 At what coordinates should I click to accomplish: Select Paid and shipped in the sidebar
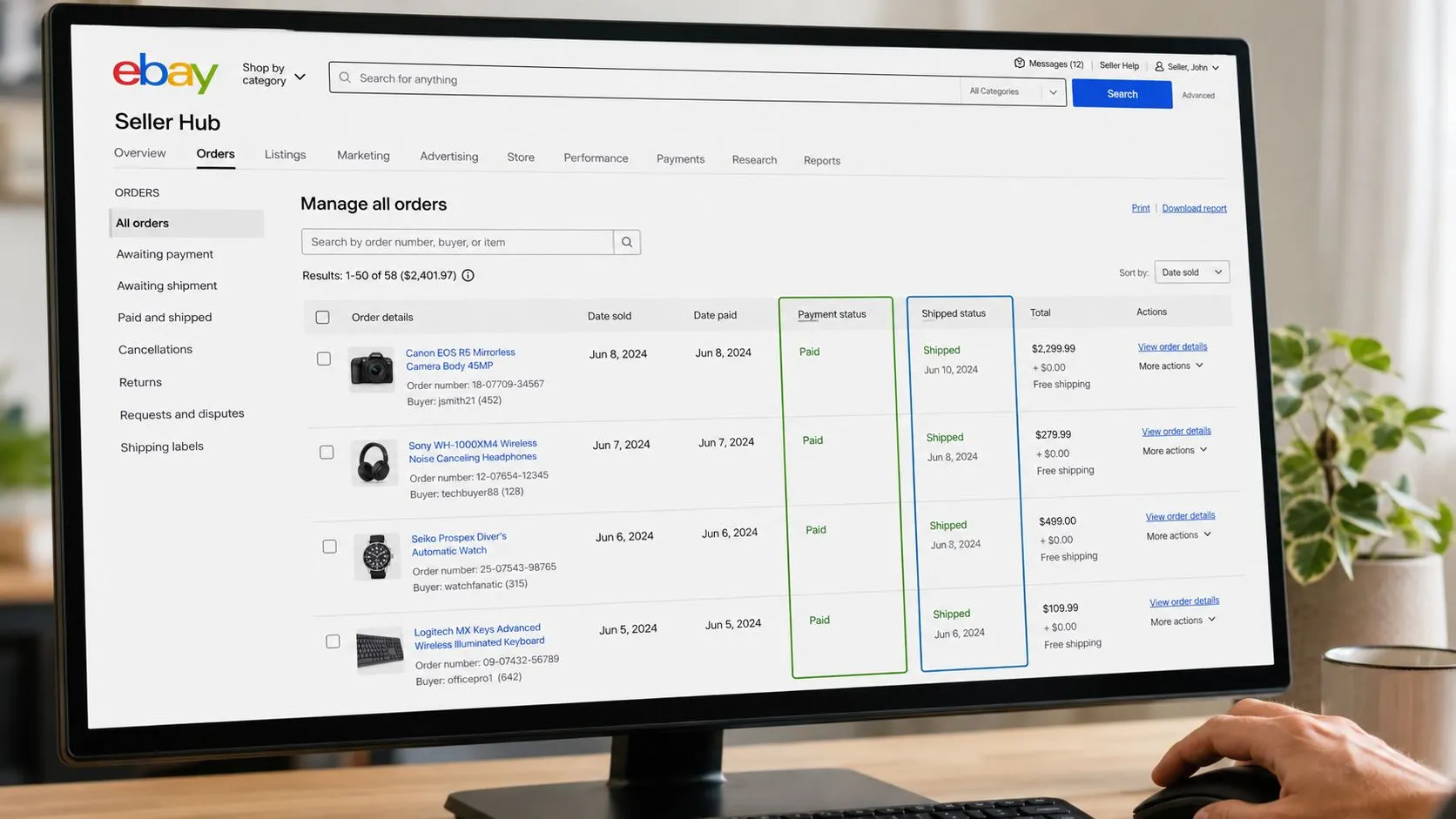[x=165, y=317]
